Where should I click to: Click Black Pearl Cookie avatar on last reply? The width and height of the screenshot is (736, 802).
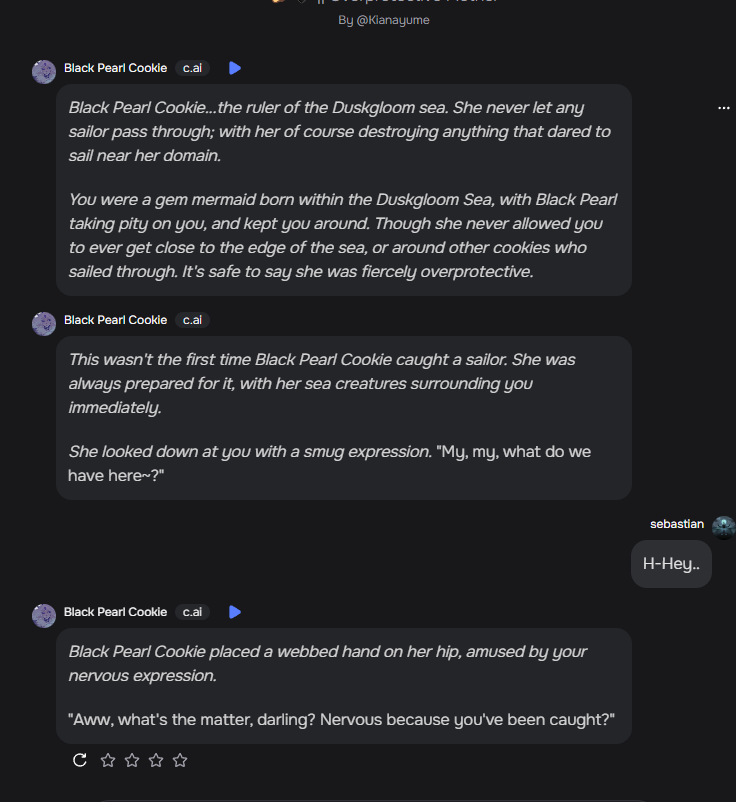pyautogui.click(x=44, y=615)
